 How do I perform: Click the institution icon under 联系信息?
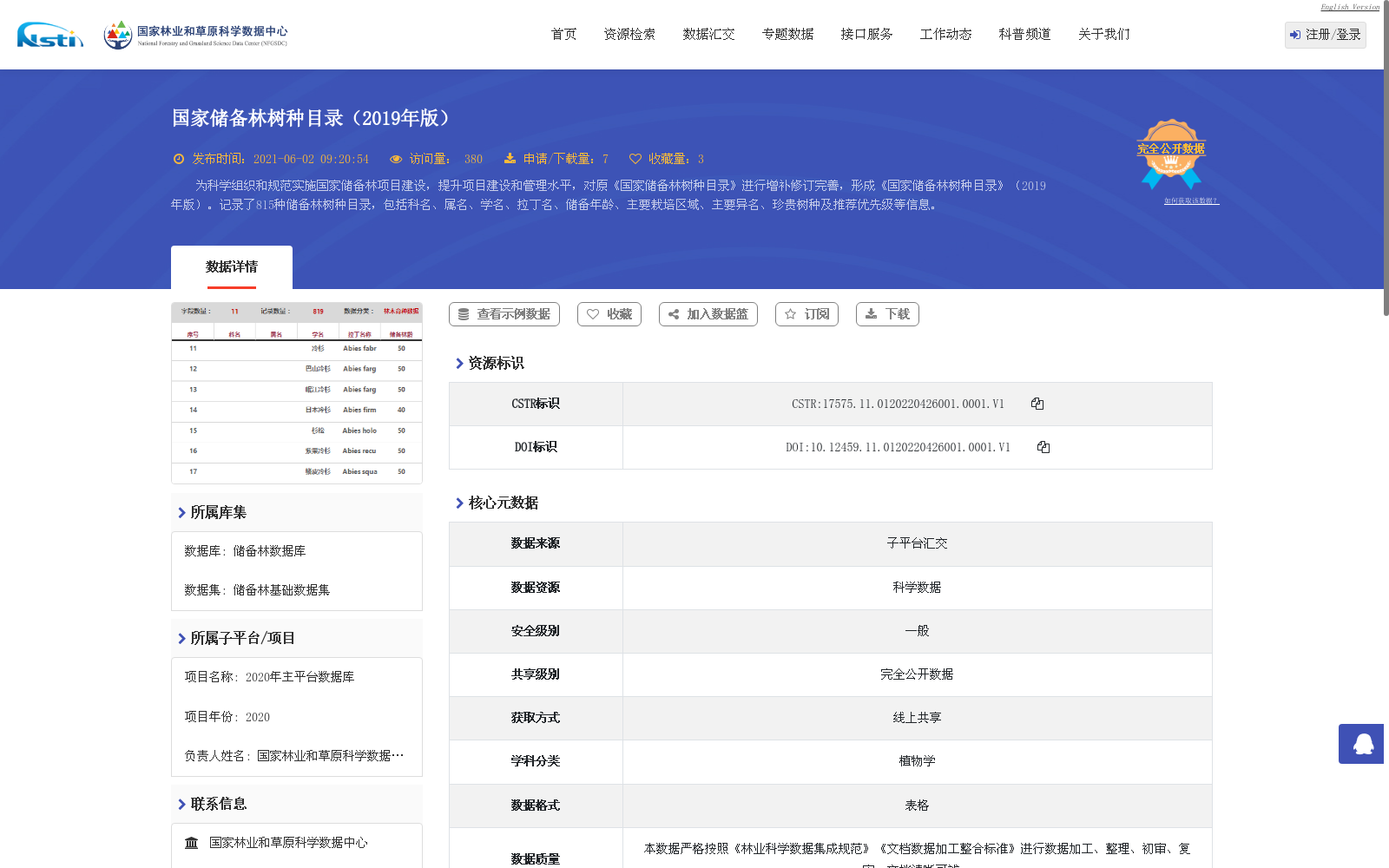click(x=192, y=843)
